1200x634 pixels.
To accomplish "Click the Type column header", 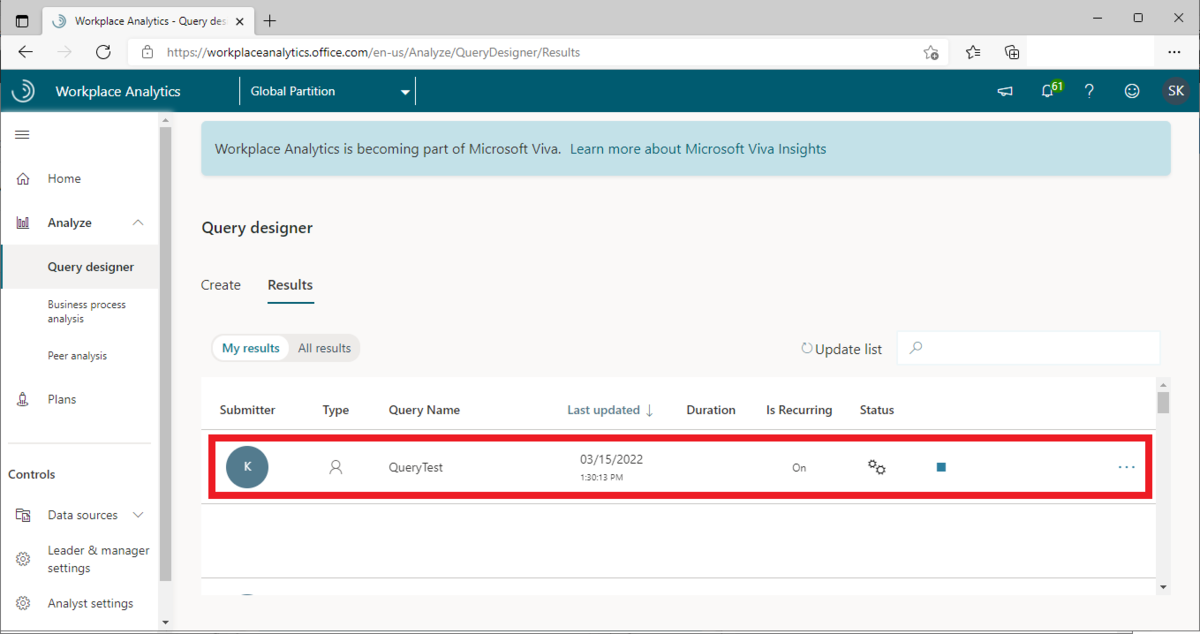I will pyautogui.click(x=336, y=410).
